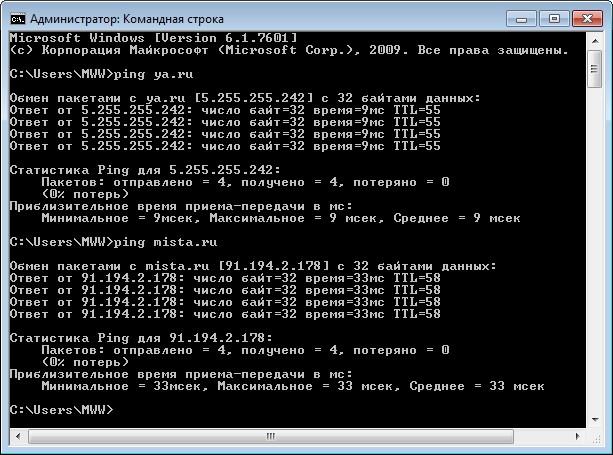Click 'Статистика Ping для 91.194.2.178:'
Screen dimensions: 613x455
pos(141,338)
